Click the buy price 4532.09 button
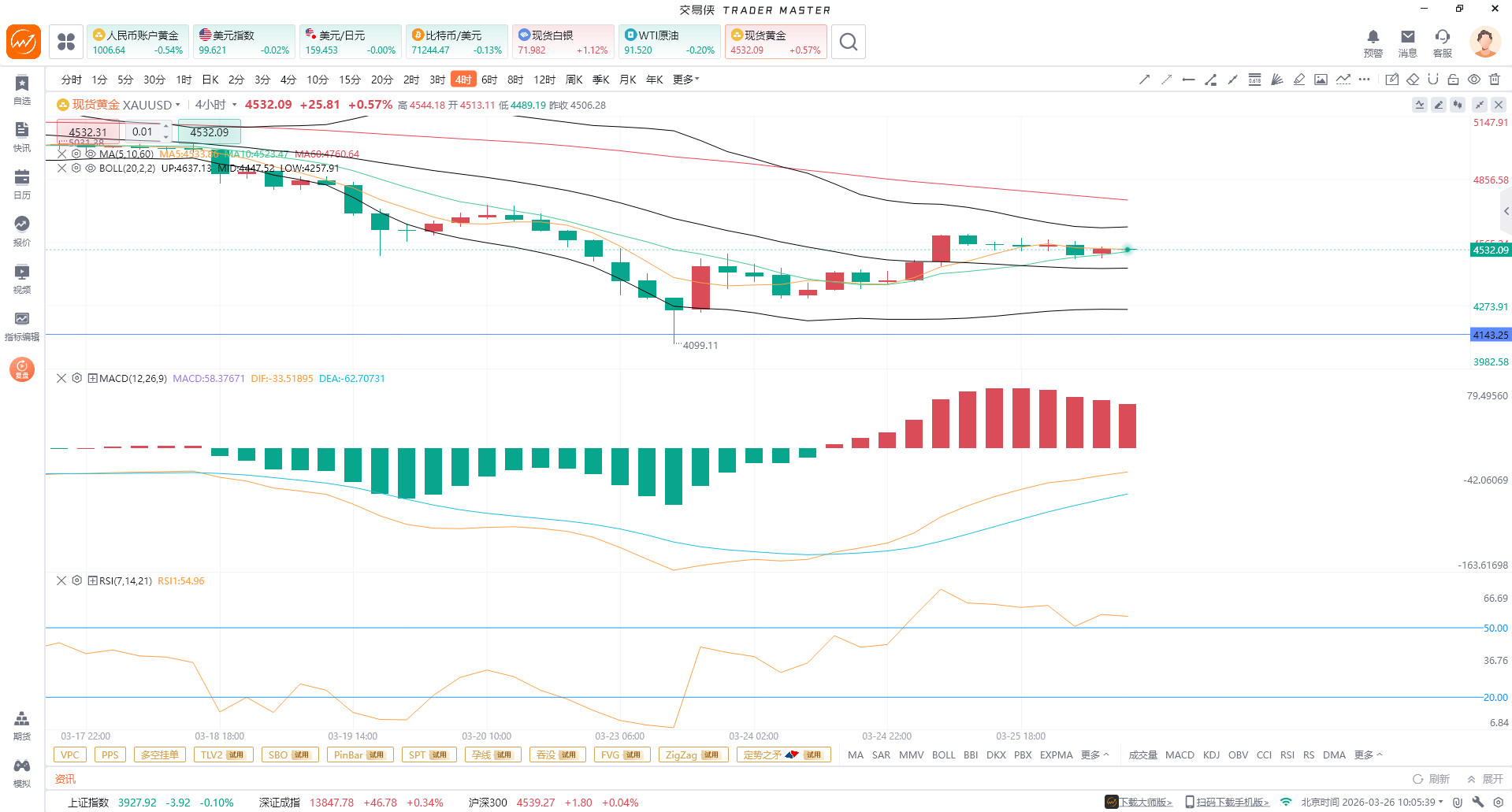This screenshot has height=812, width=1512. (x=210, y=132)
